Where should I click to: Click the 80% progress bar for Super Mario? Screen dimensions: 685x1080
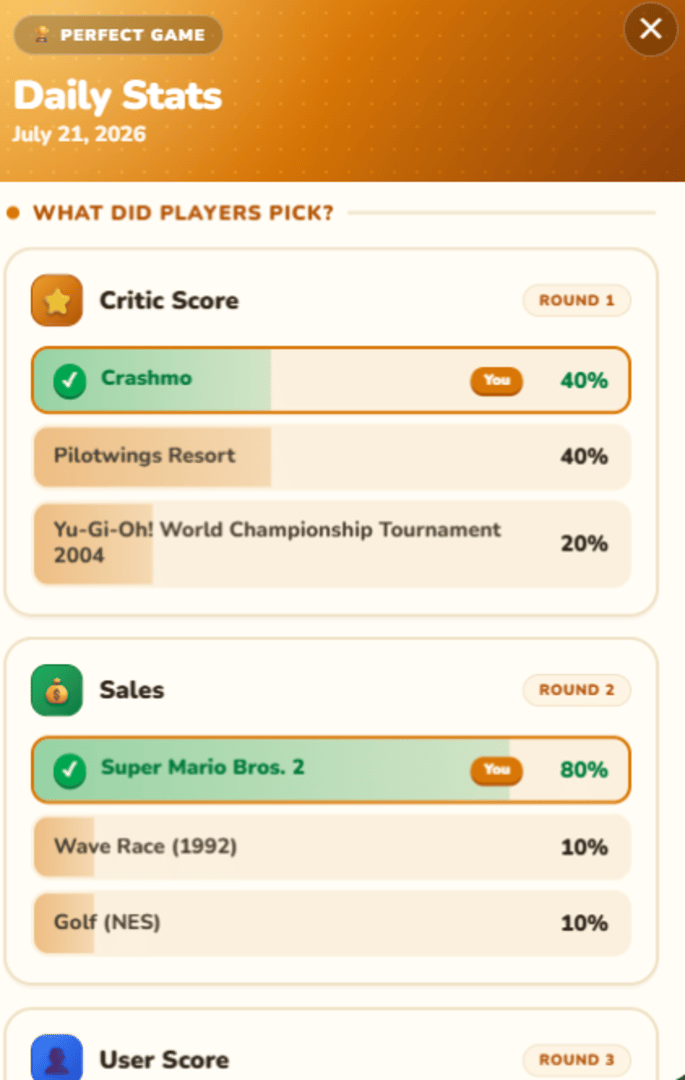tap(331, 770)
